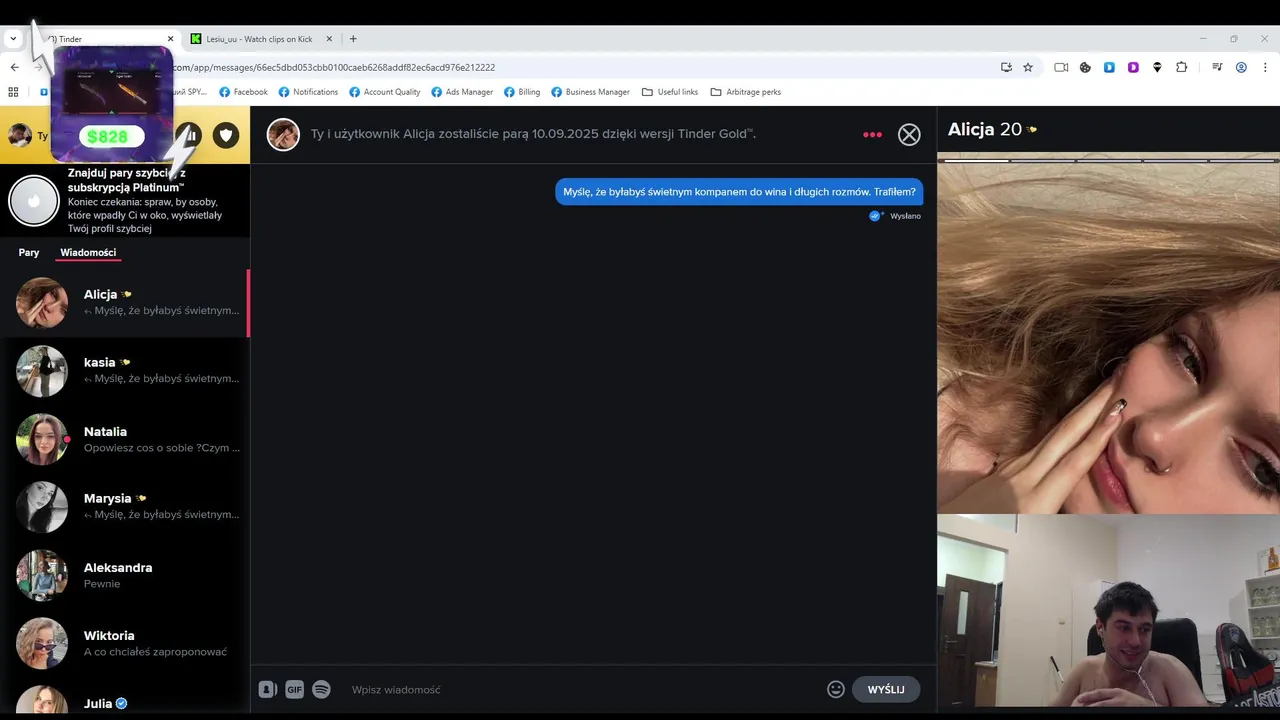Close the Lesiu_uu Kick browser tab
The height and width of the screenshot is (720, 1280).
(x=329, y=39)
